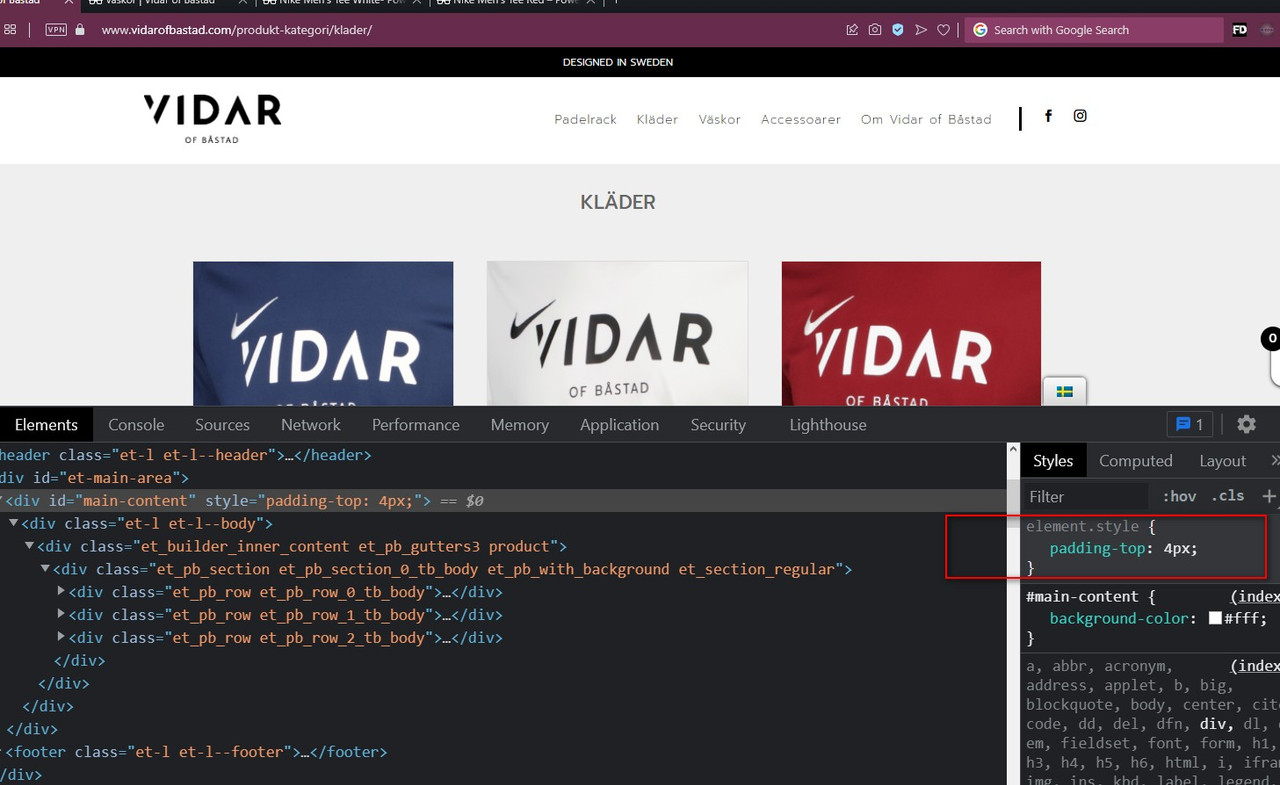
Task: Toggle the :hov element state panel
Action: pos(1179,496)
